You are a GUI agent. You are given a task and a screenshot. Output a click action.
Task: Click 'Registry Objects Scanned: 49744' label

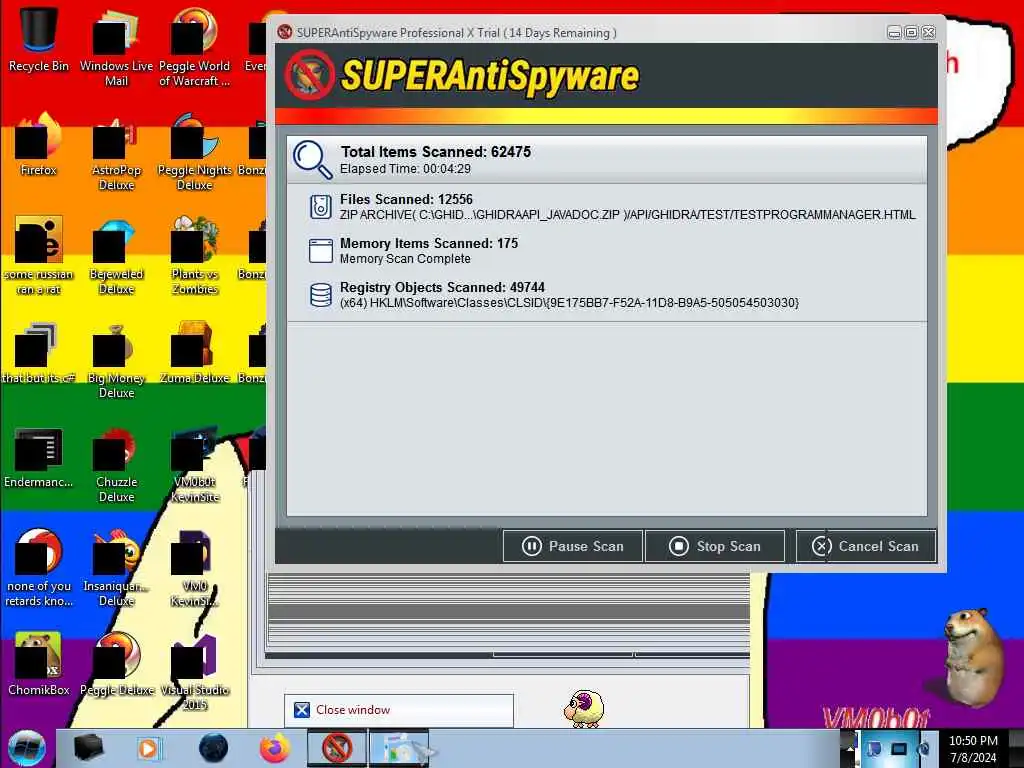442,287
